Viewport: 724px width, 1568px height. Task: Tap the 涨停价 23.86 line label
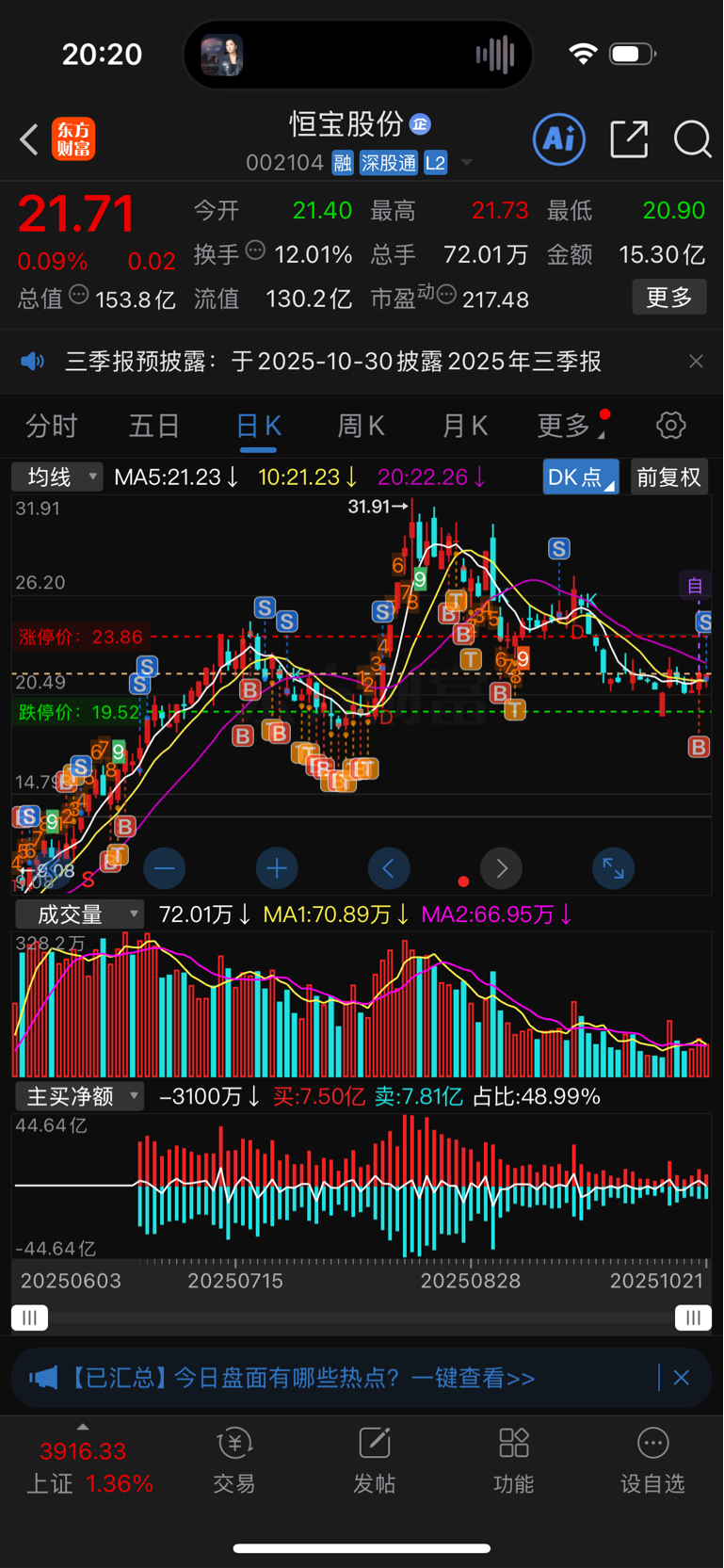tap(81, 638)
